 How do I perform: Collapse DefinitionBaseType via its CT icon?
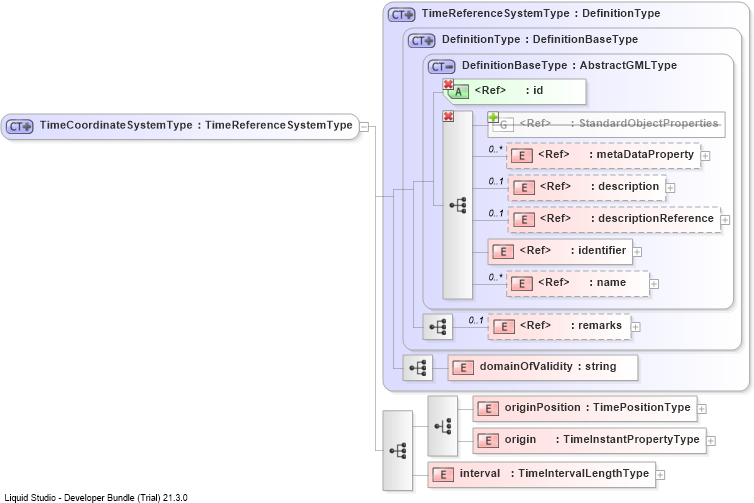point(442,67)
